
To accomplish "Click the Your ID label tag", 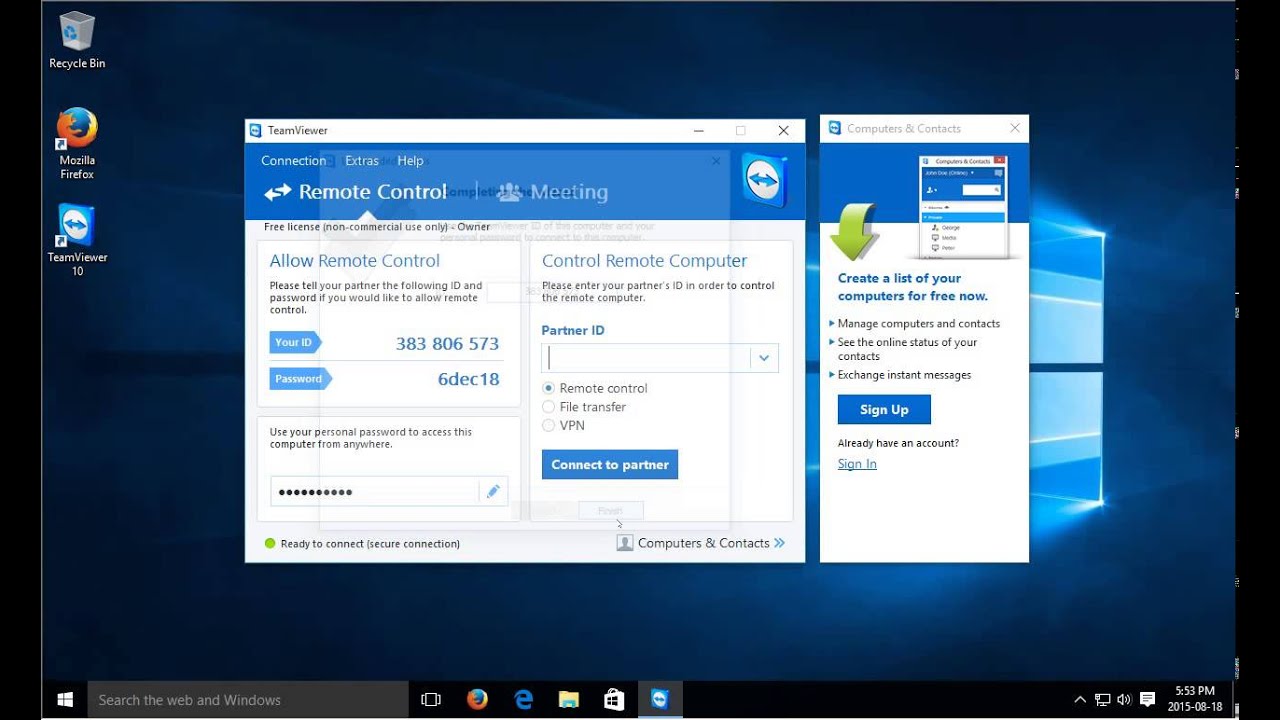I will (x=294, y=342).
